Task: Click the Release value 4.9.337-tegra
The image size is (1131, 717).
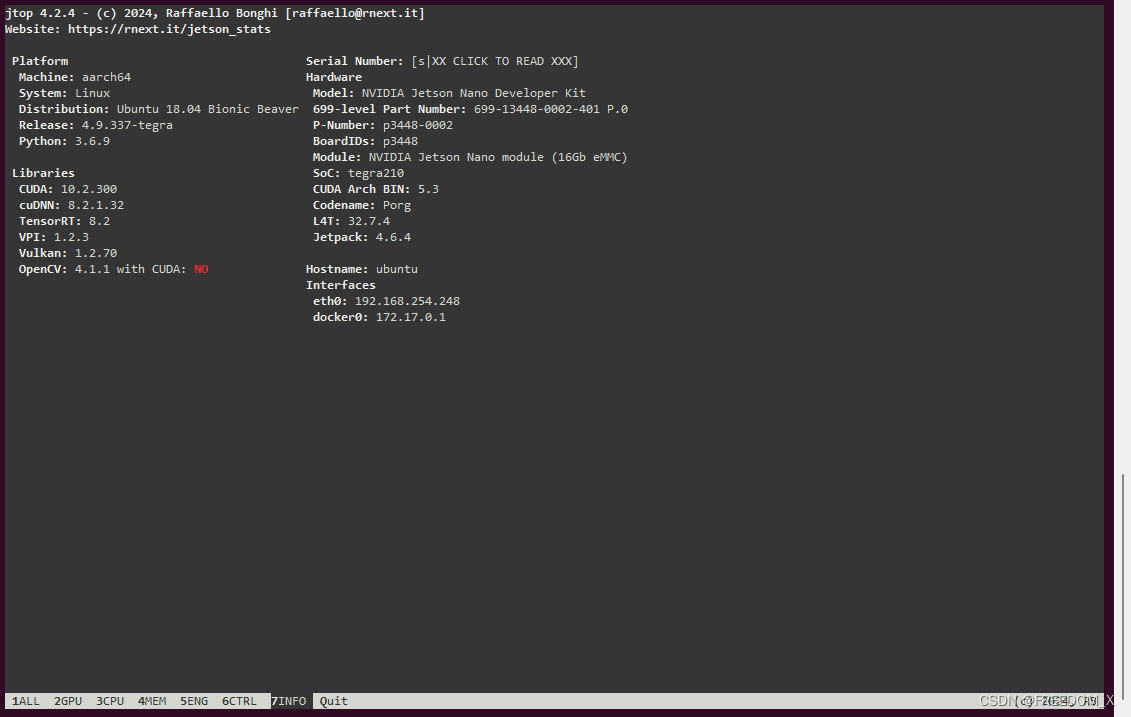Action: click(127, 125)
